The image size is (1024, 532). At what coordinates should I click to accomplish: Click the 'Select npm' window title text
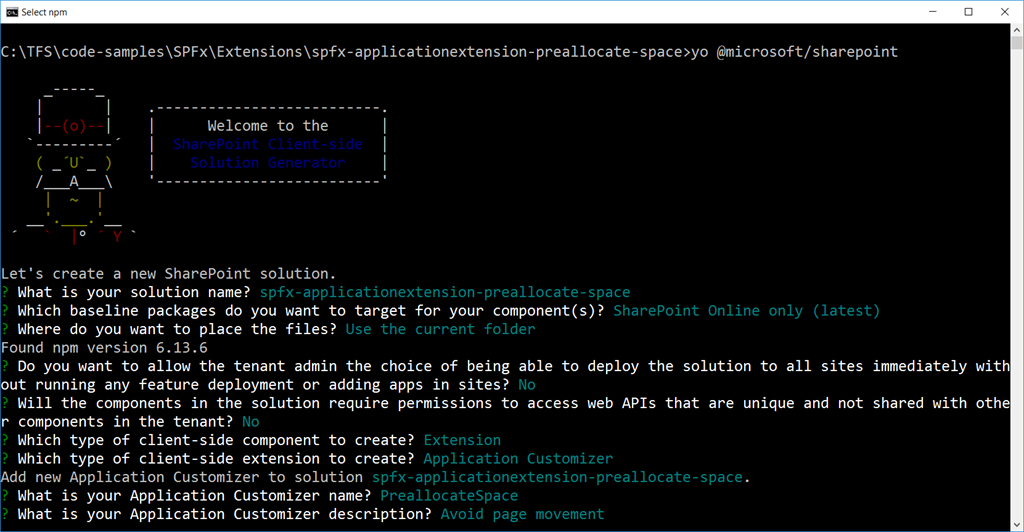[x=44, y=12]
